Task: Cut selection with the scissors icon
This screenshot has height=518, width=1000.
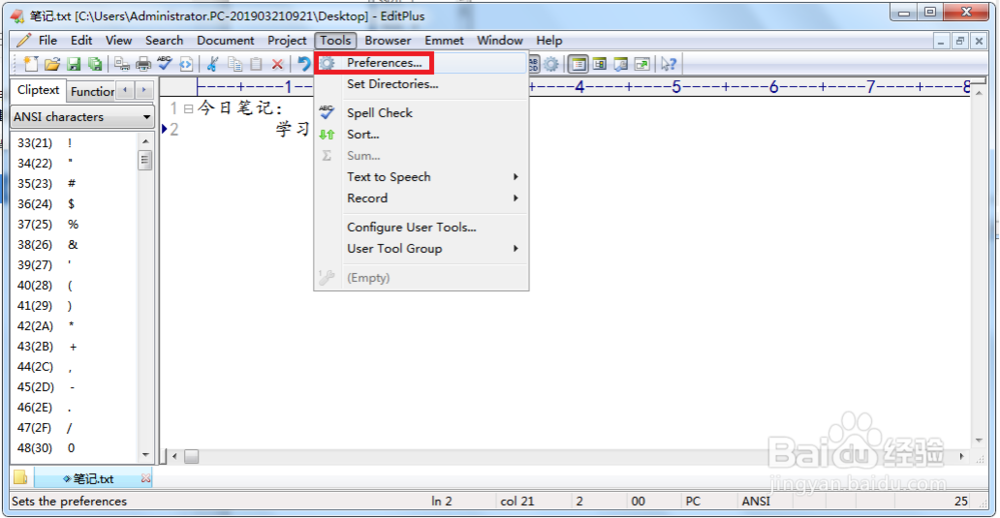Action: click(213, 64)
